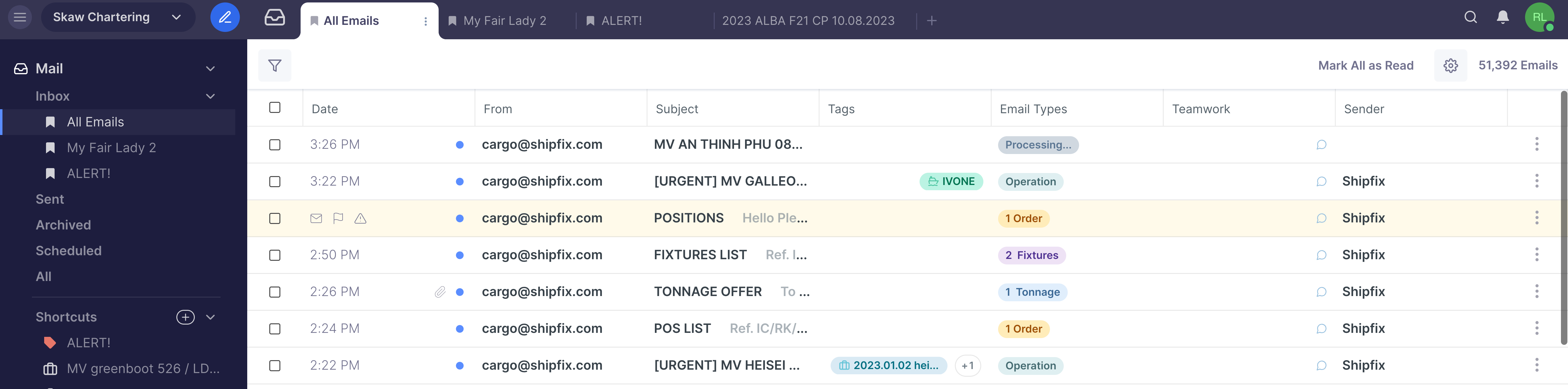
Task: Flag the POSITIONS email
Action: point(338,218)
